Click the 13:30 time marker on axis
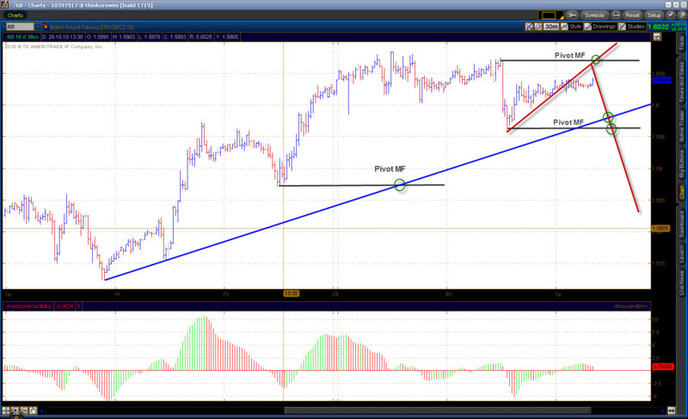Screen dimensions: 688x419 click(291, 293)
